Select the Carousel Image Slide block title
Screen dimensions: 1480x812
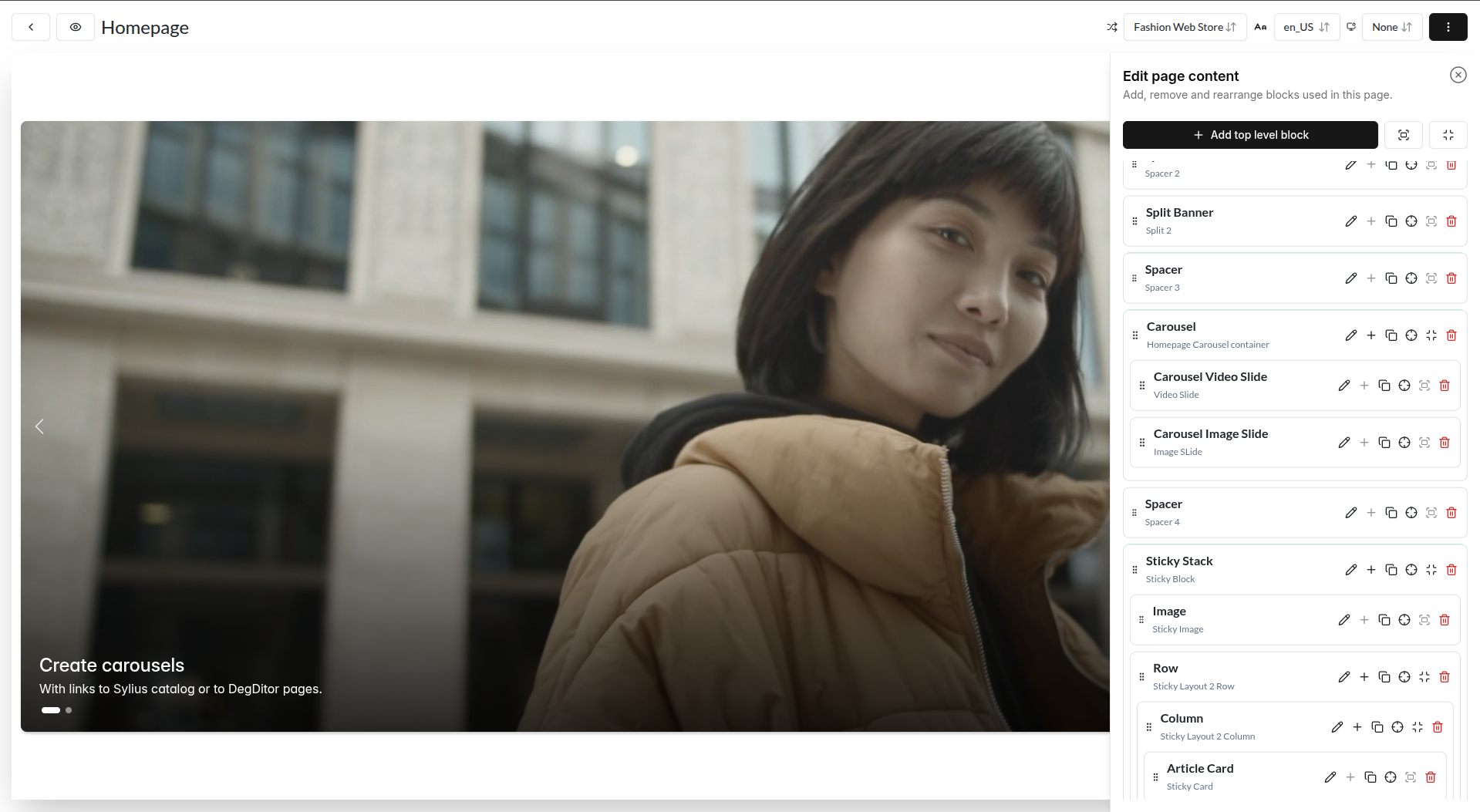pyautogui.click(x=1211, y=434)
